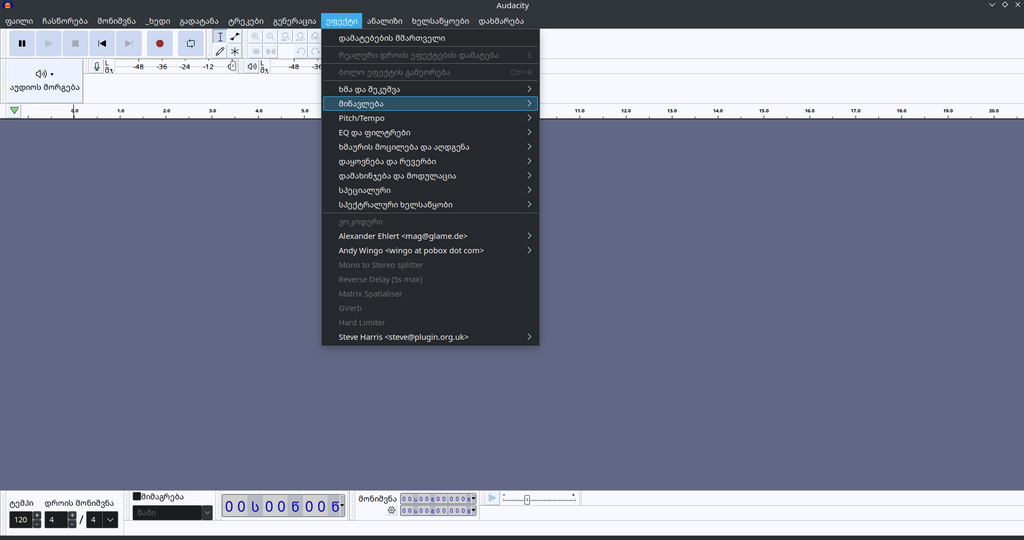Click the selection start time field

click(x=438, y=499)
